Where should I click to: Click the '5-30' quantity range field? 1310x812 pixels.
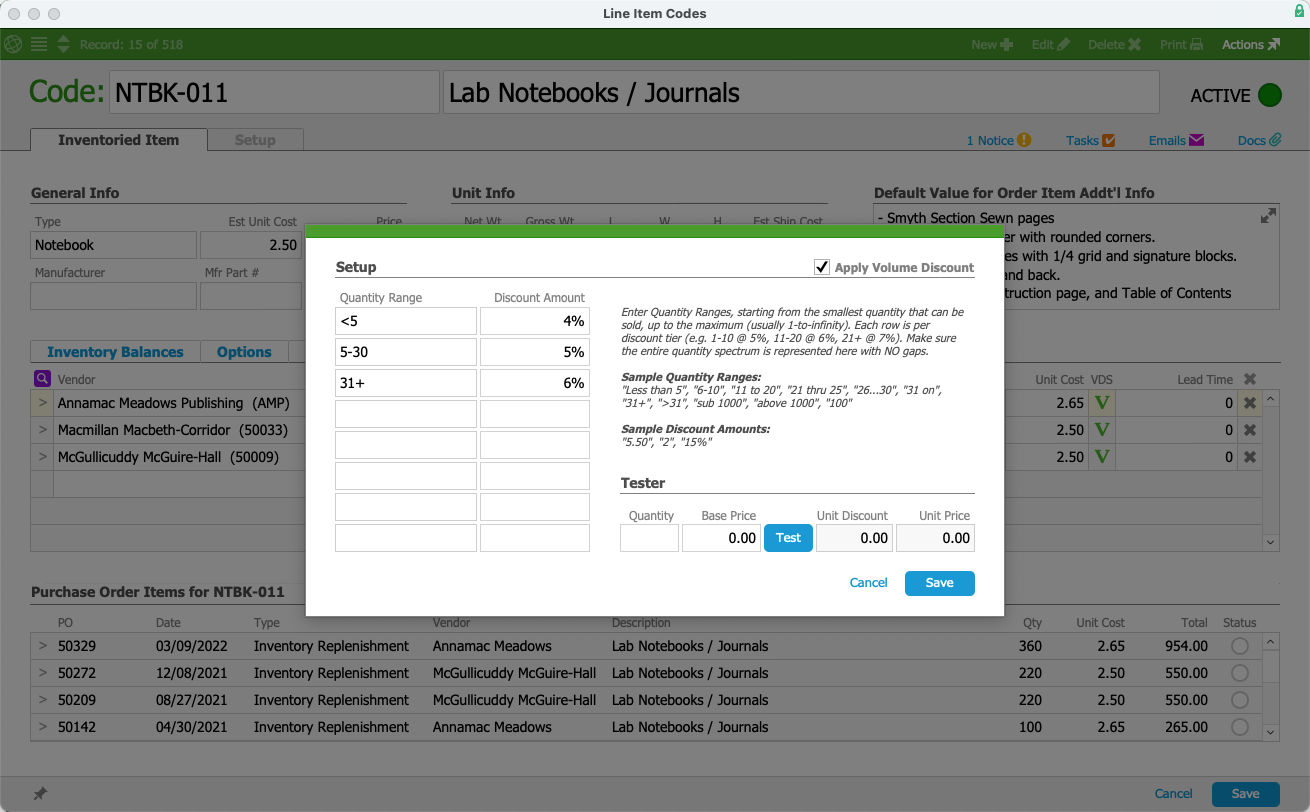pyautogui.click(x=406, y=352)
